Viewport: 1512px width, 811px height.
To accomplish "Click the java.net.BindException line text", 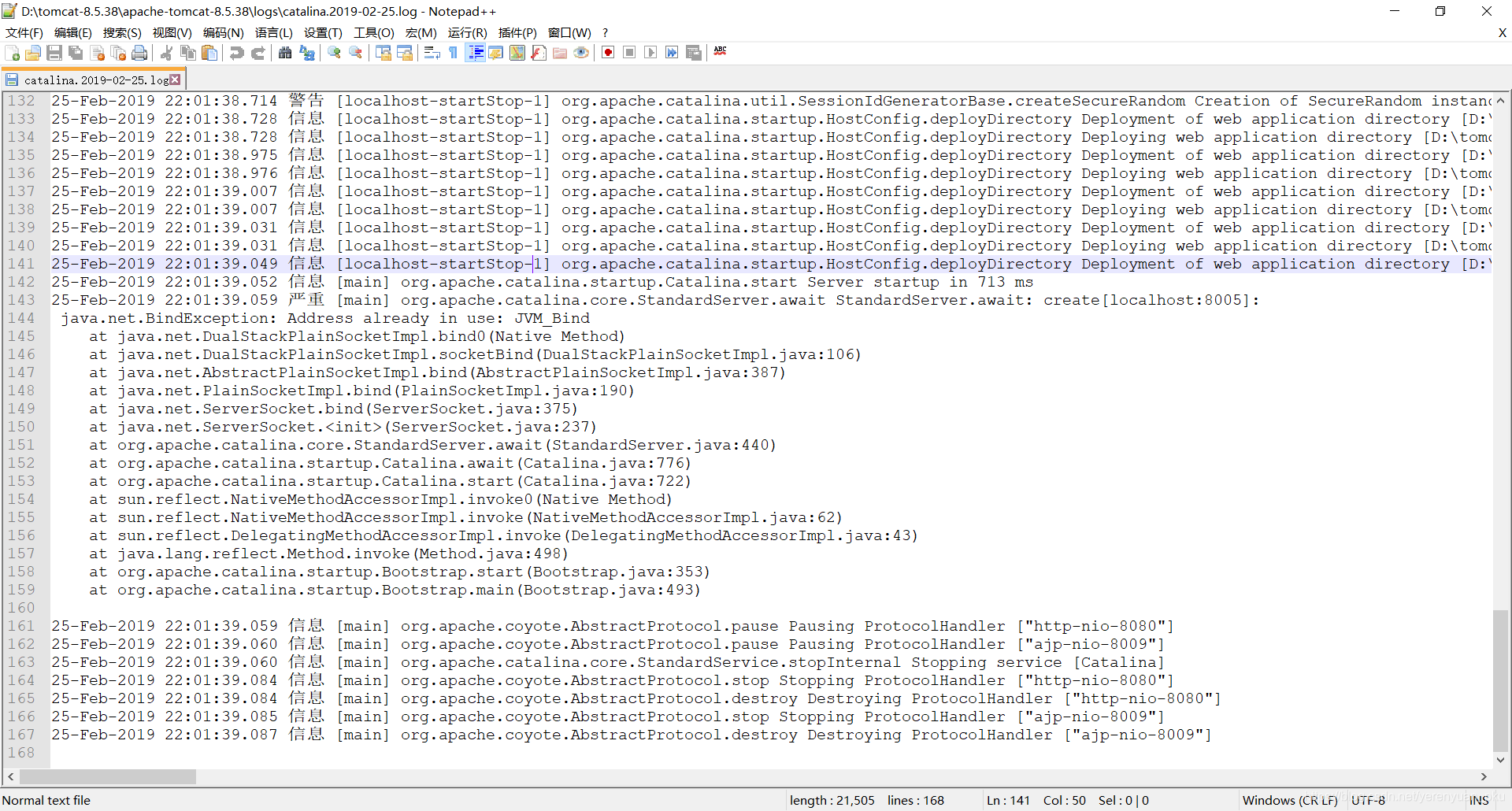I will [x=325, y=318].
